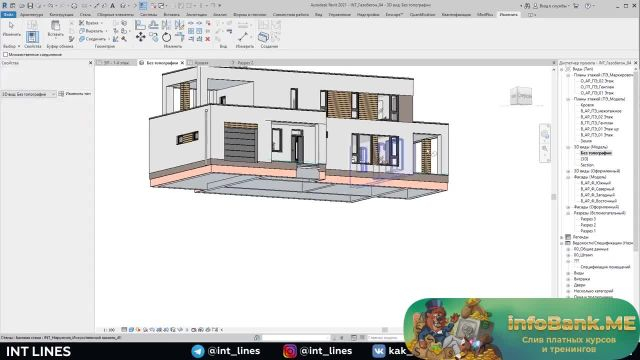Click the ViewCube in the 3D view
Image resolution: width=640 pixels, height=360 pixels.
tap(521, 96)
